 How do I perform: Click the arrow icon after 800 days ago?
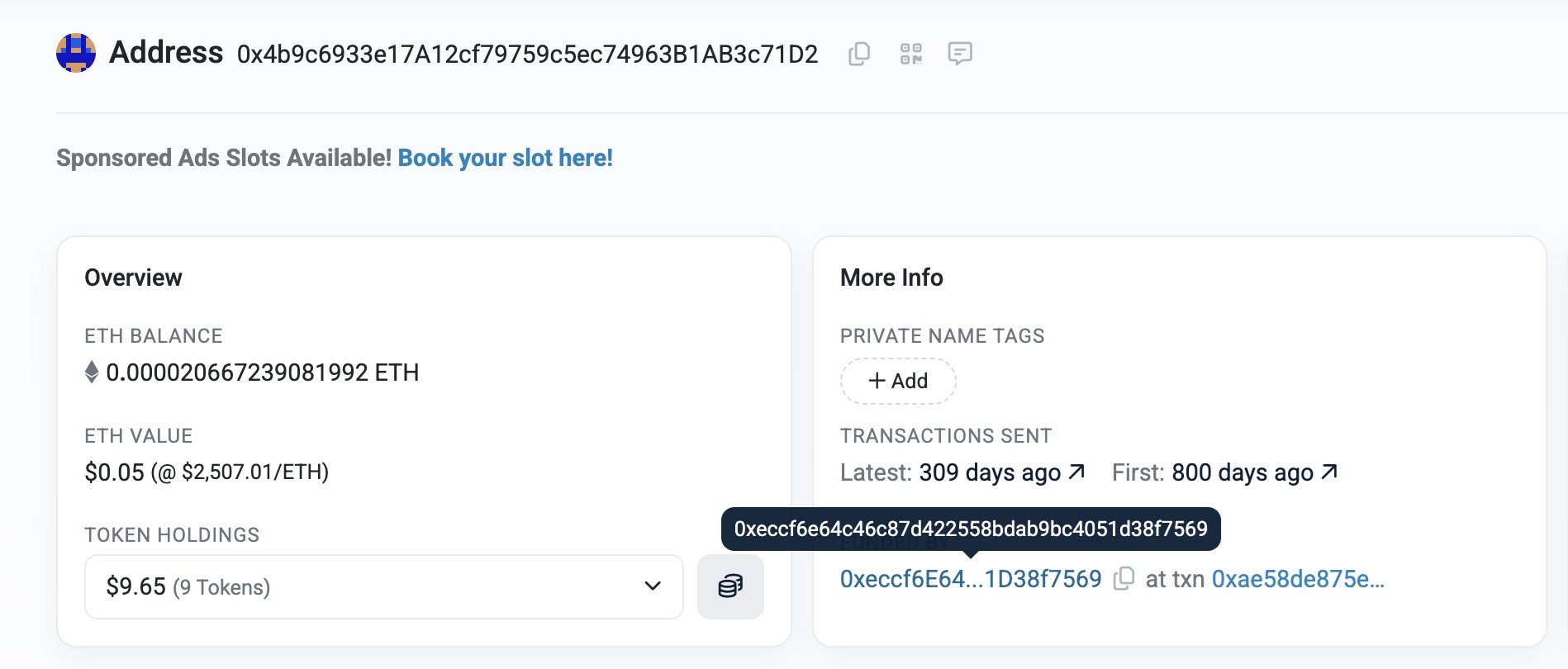click(1328, 472)
